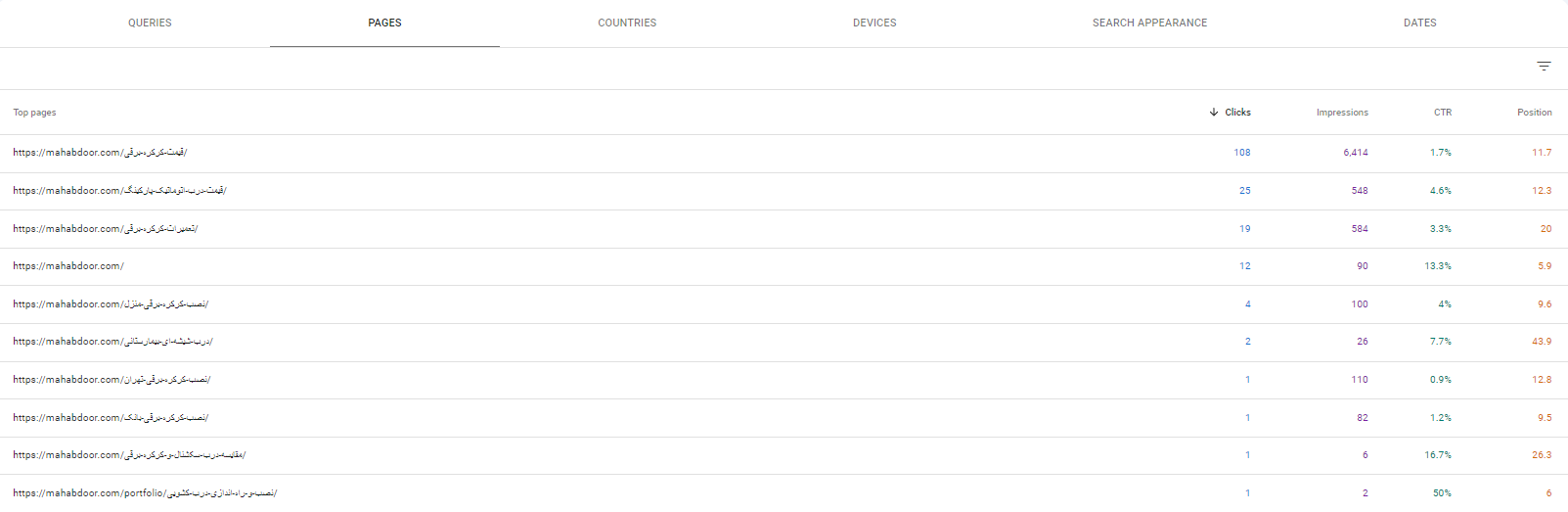Go to the Dates tab

click(x=1420, y=23)
